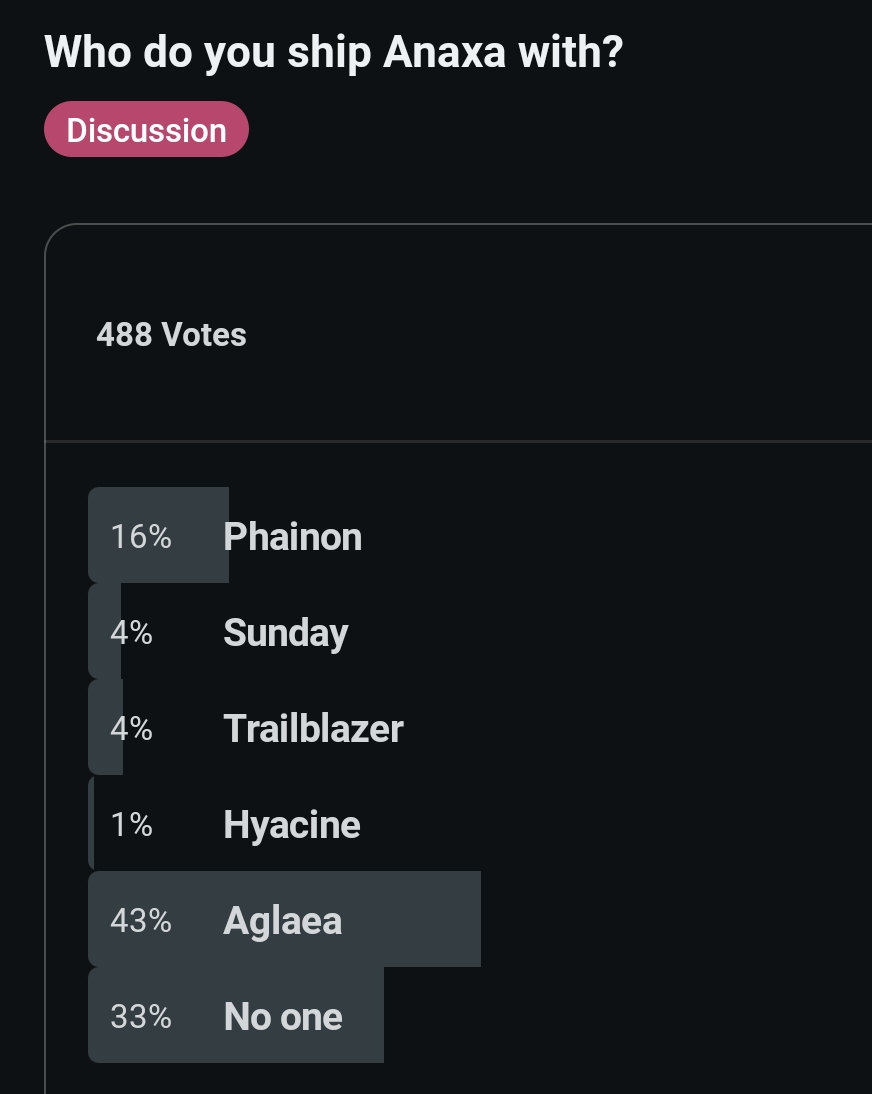
Task: Pick the Hyacine poll option label
Action: click(x=292, y=825)
